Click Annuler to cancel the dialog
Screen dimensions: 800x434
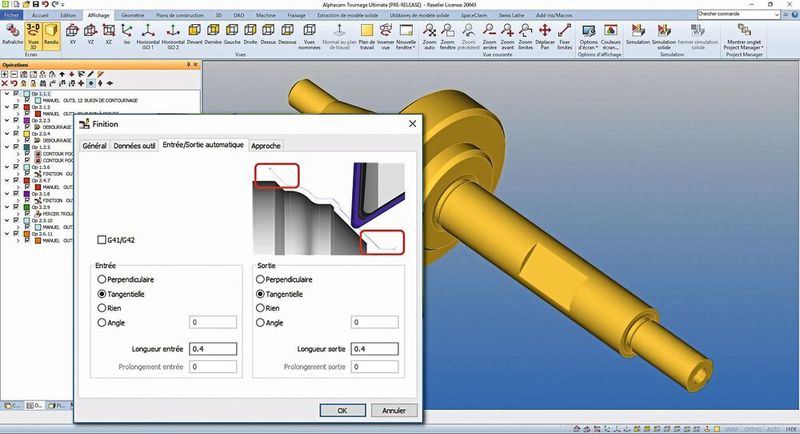tap(394, 411)
